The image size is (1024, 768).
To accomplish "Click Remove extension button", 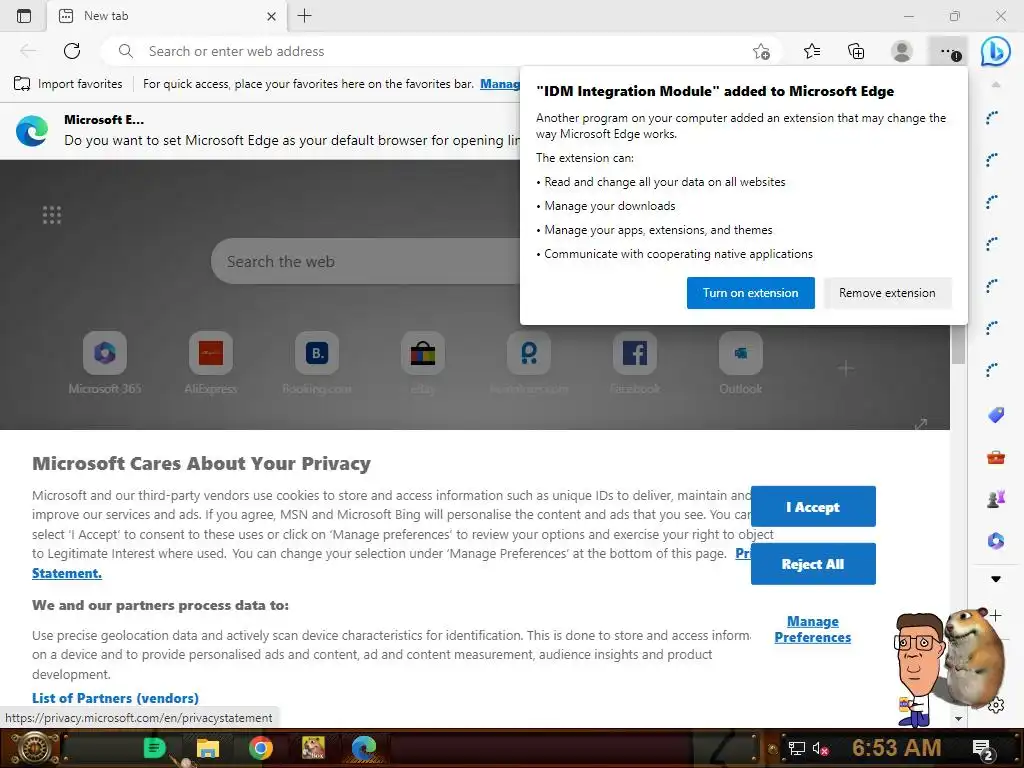I will point(887,293).
